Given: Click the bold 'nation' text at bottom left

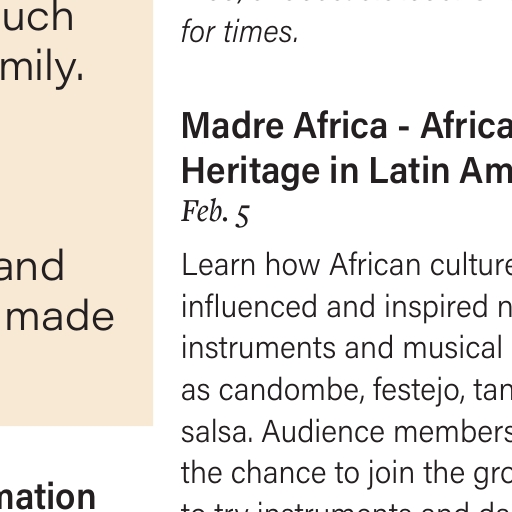Looking at the screenshot, I should [48, 498].
